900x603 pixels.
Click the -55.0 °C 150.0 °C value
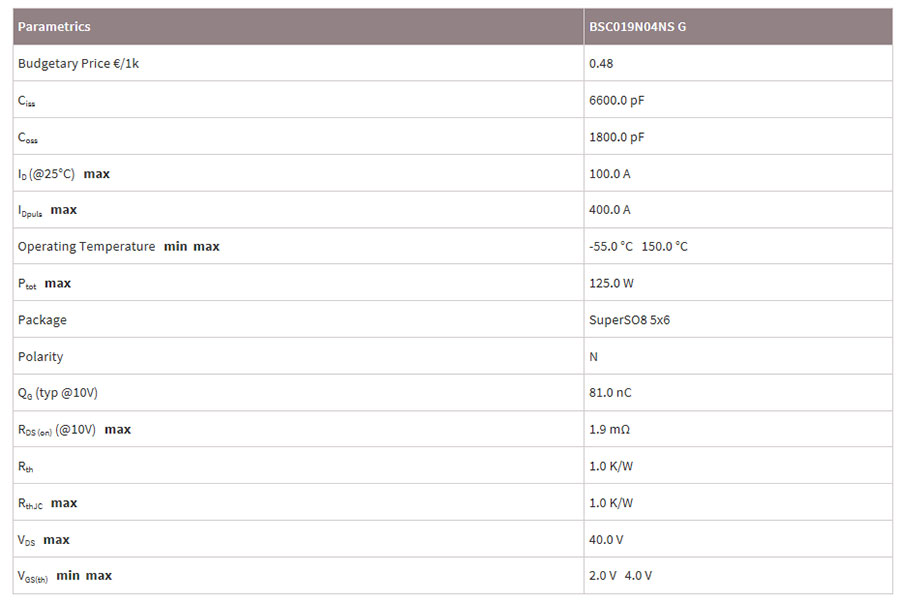pos(638,247)
